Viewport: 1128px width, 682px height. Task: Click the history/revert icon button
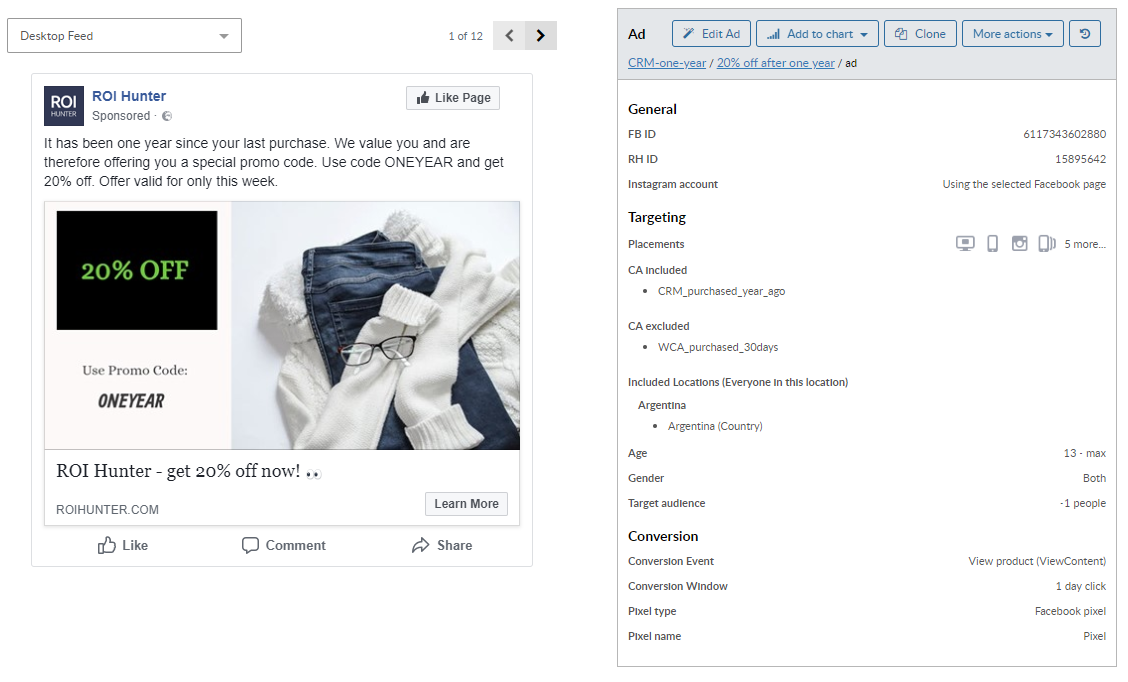pos(1085,34)
